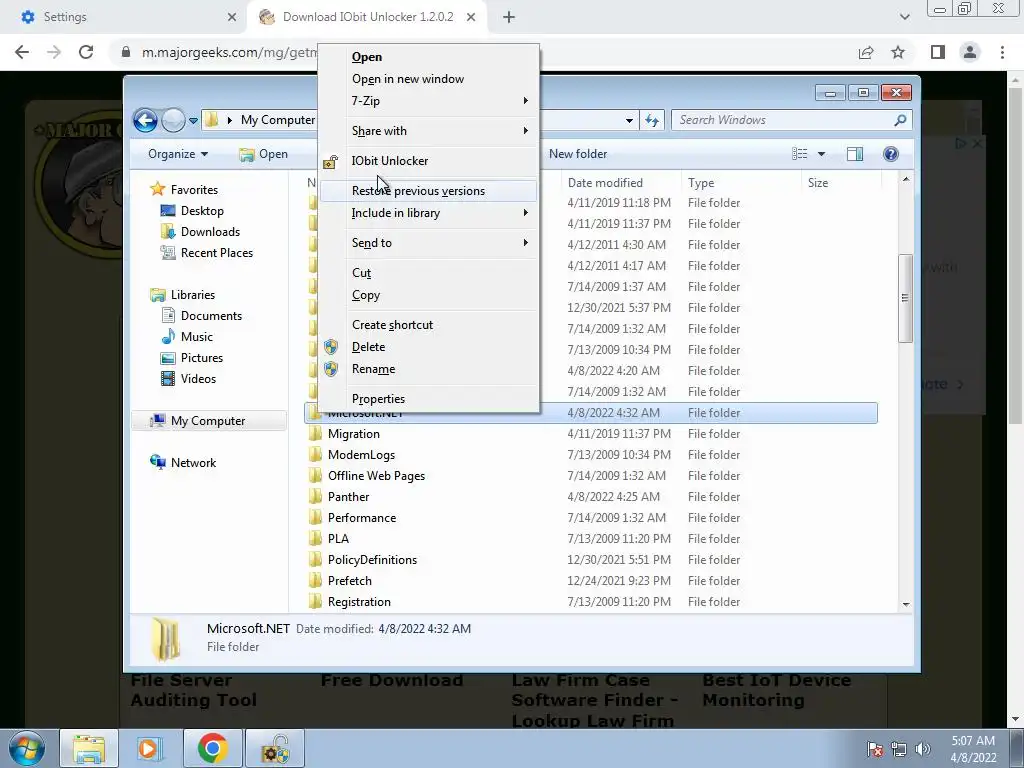Expand the 7-Zip submenu

[x=428, y=101]
